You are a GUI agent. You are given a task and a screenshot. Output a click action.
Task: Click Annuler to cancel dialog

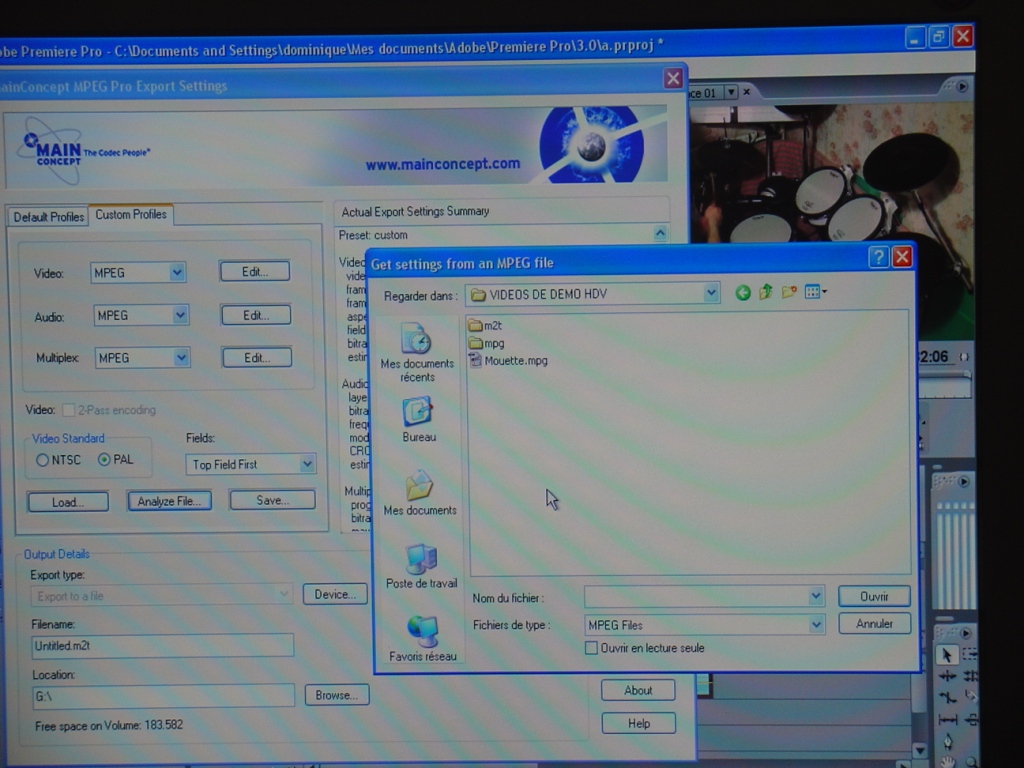click(x=874, y=624)
